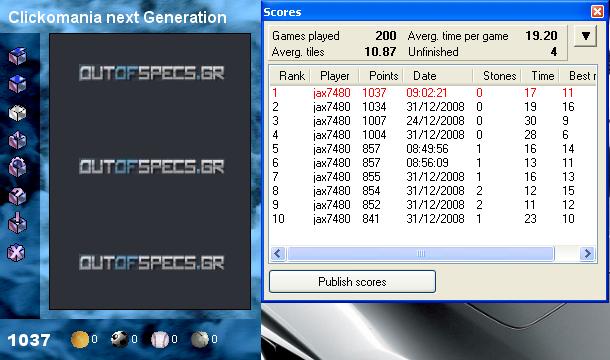The height and width of the screenshot is (360, 610).
Task: Click the open box icon in the sidebar
Action: coord(18,56)
